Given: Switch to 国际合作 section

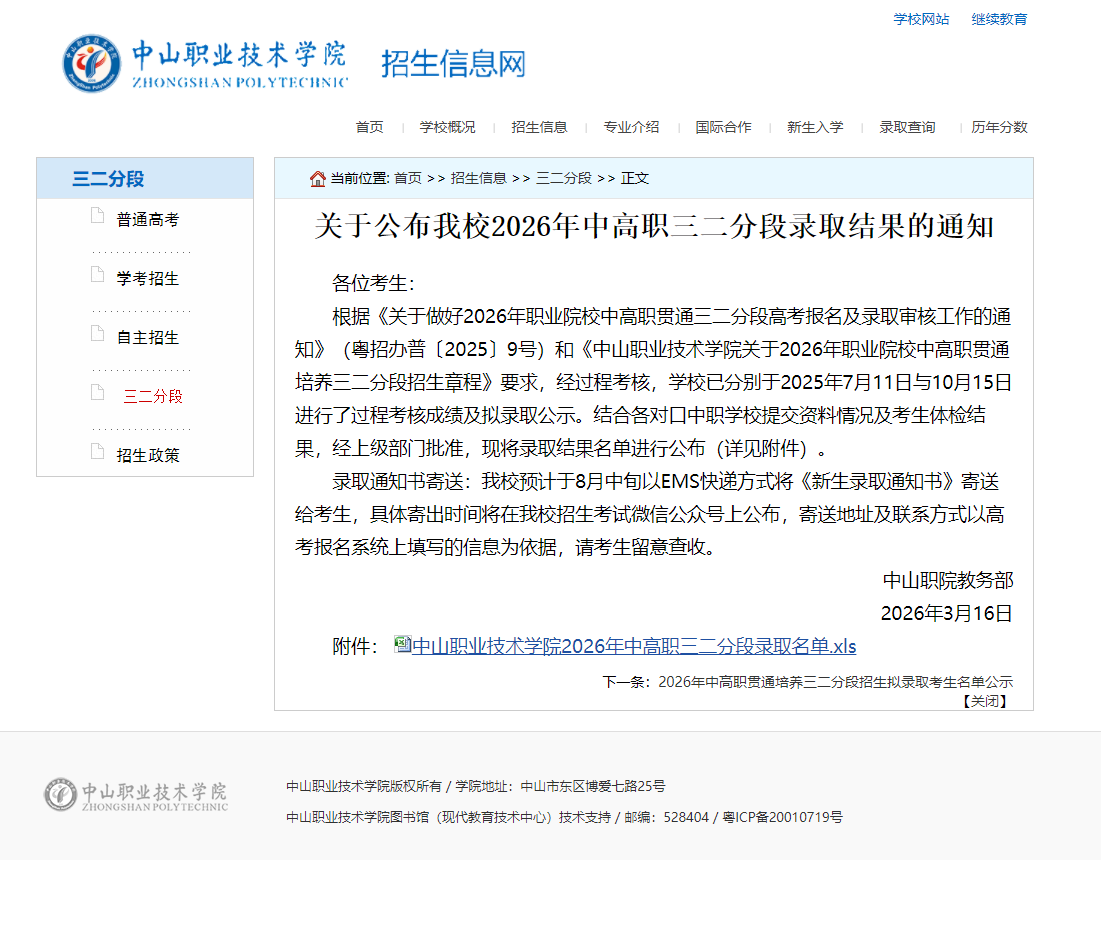Looking at the screenshot, I should (x=723, y=127).
